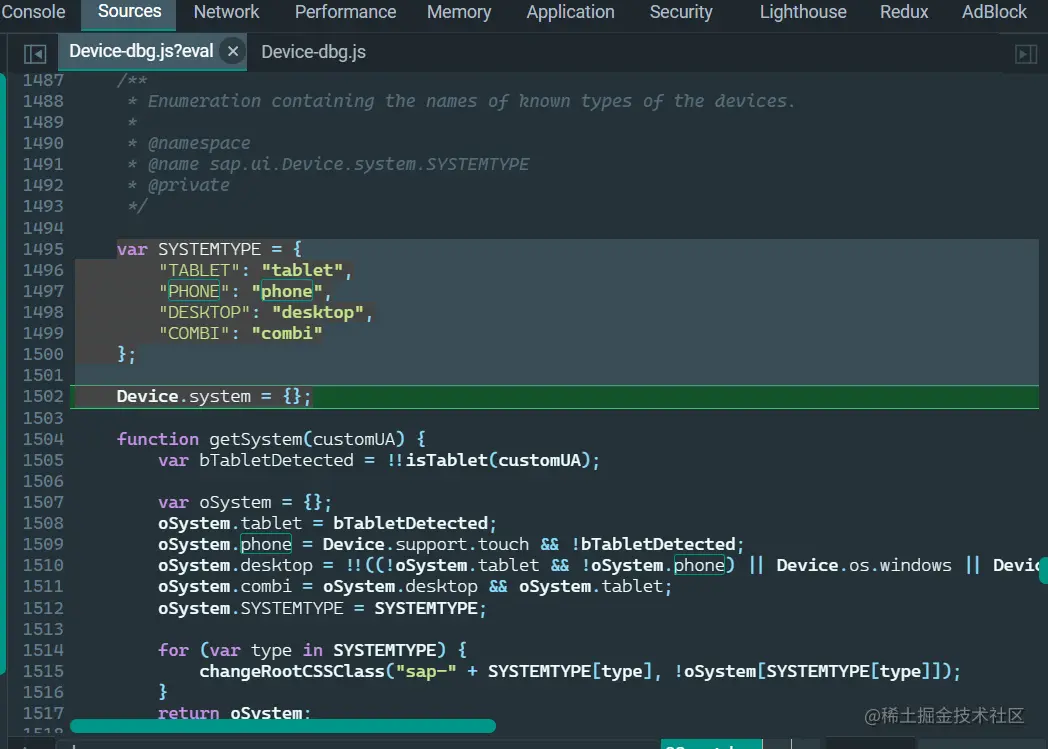Open the Network tab
The image size is (1048, 749).
226,12
